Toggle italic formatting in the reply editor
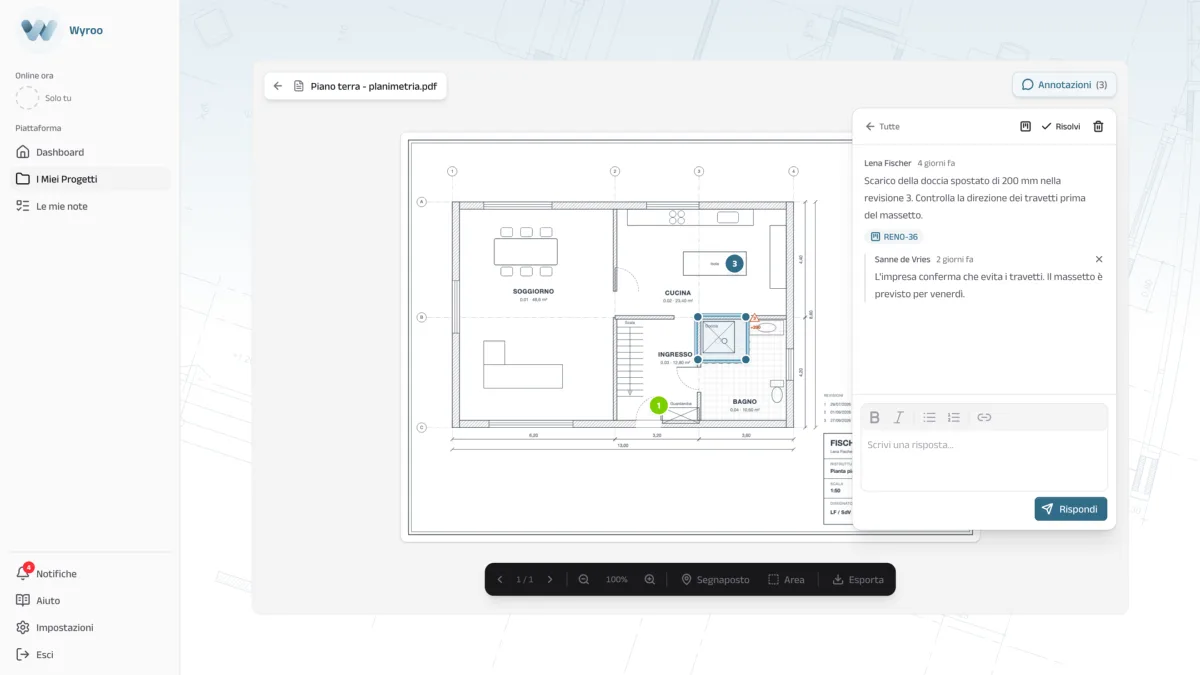Screen dimensions: 1200x675 point(898,417)
